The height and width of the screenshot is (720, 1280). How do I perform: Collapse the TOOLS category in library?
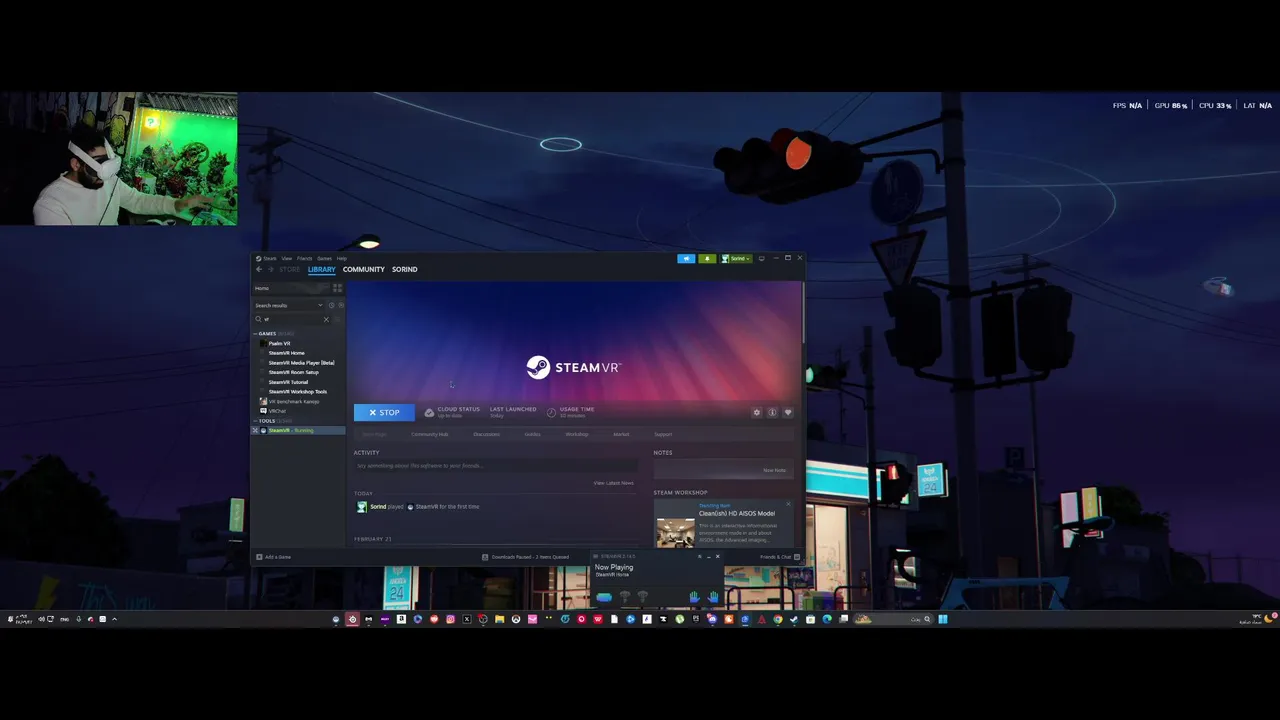pos(256,421)
